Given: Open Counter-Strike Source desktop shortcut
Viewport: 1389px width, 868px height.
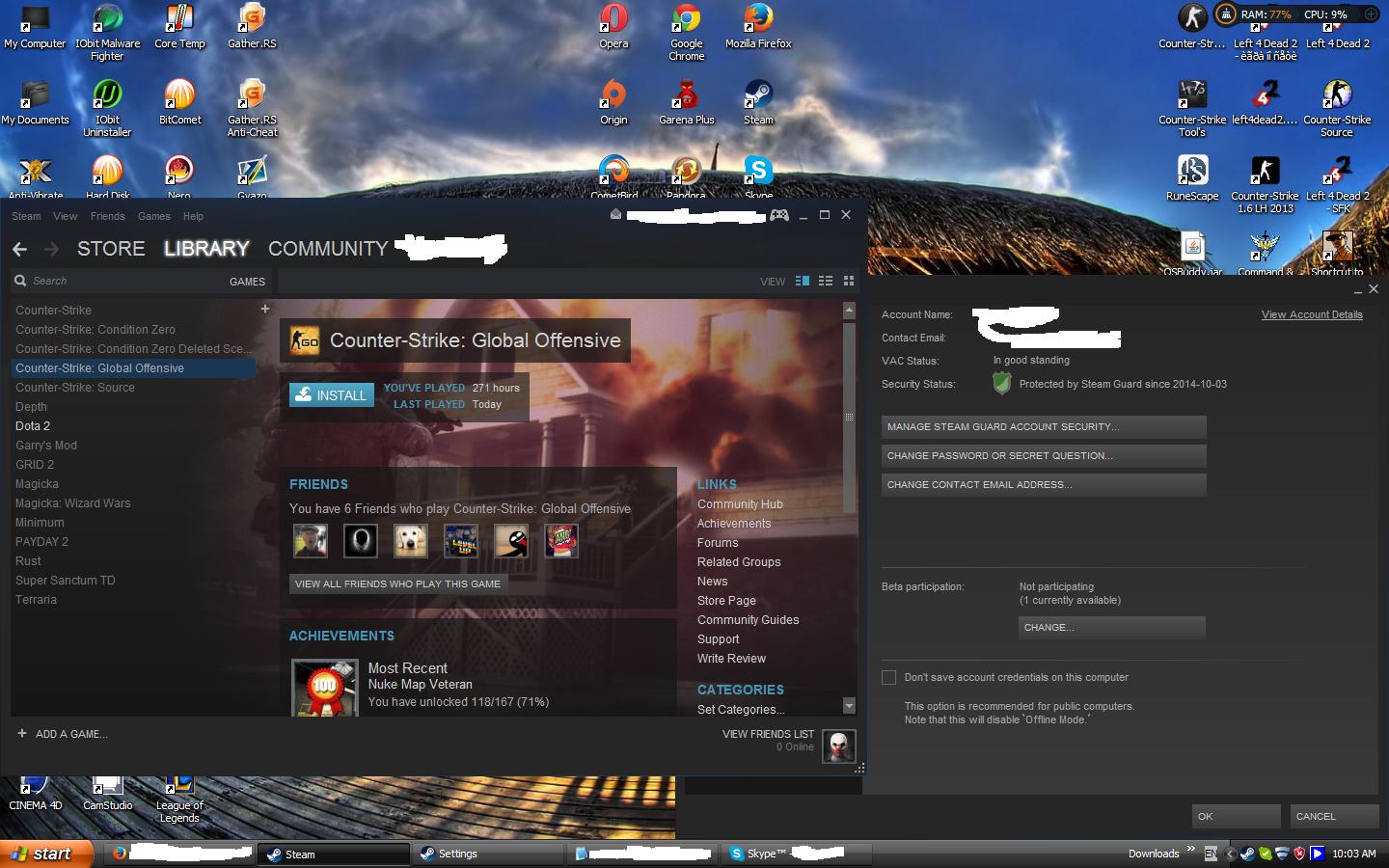Looking at the screenshot, I should 1337,109.
